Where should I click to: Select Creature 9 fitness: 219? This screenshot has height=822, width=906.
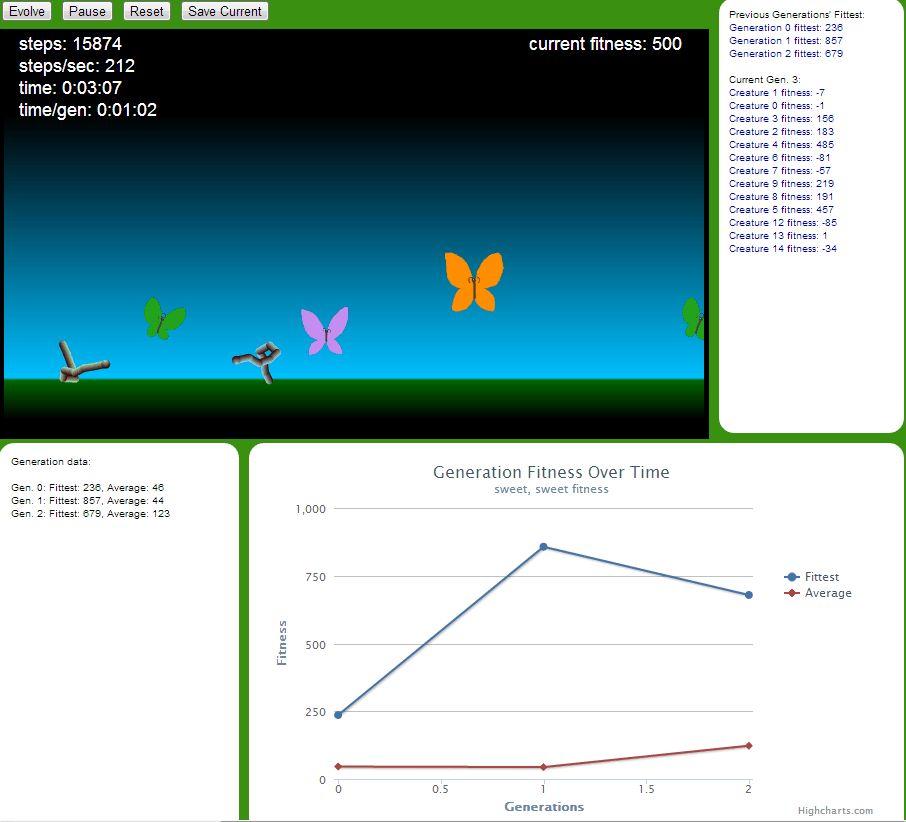click(x=781, y=184)
